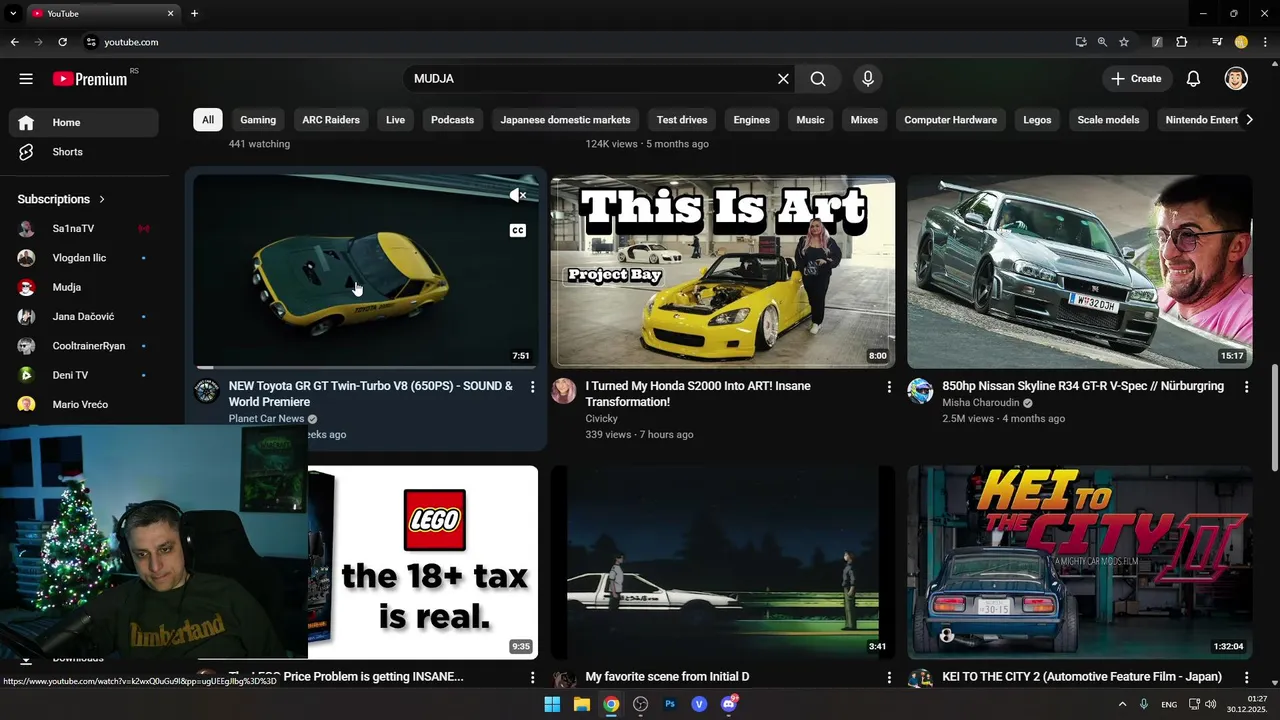Open Mario Vrećo channel subscription
This screenshot has height=720, width=1280.
pos(84,405)
